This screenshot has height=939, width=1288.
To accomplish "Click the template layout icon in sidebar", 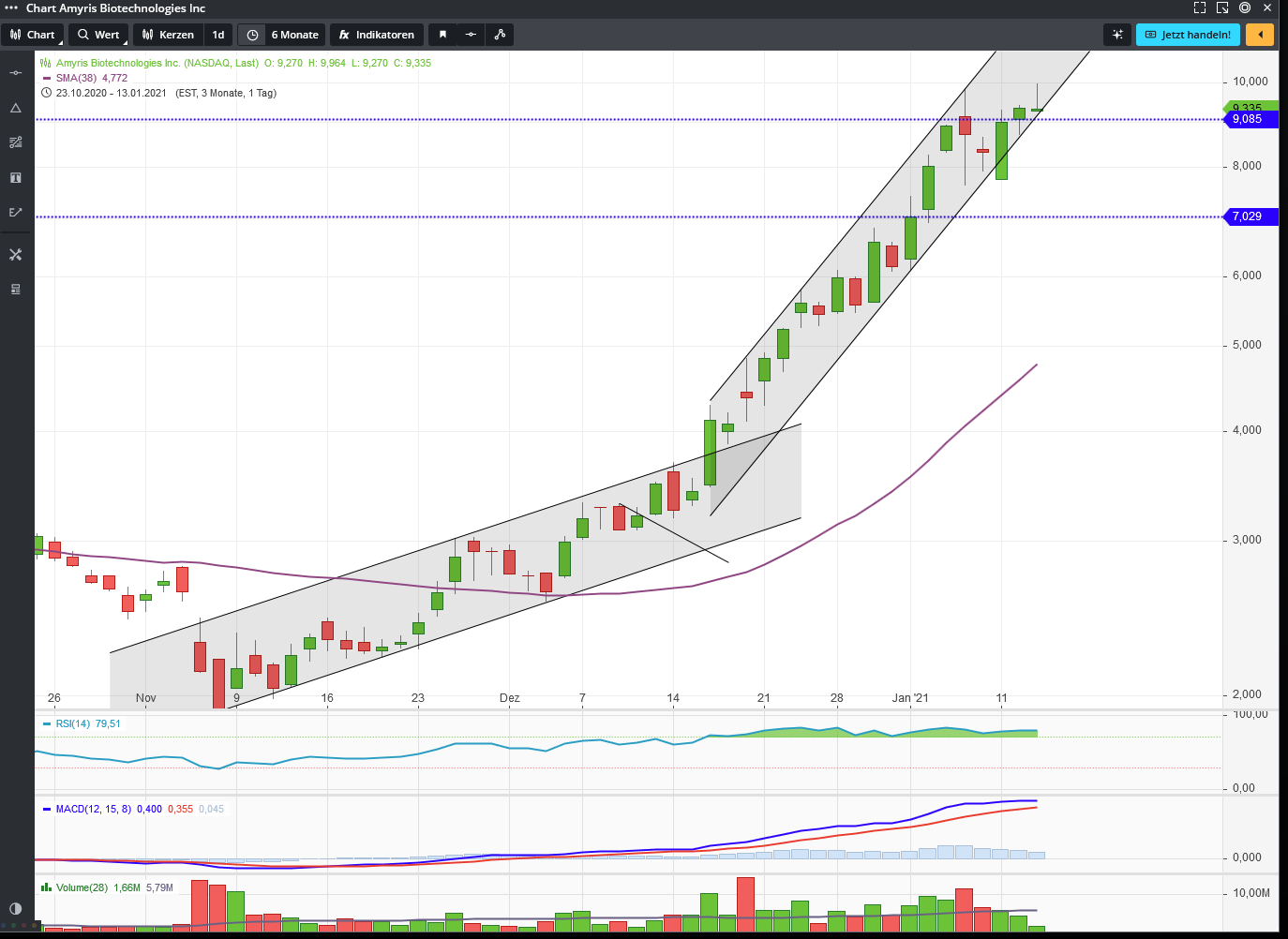I will (x=16, y=290).
